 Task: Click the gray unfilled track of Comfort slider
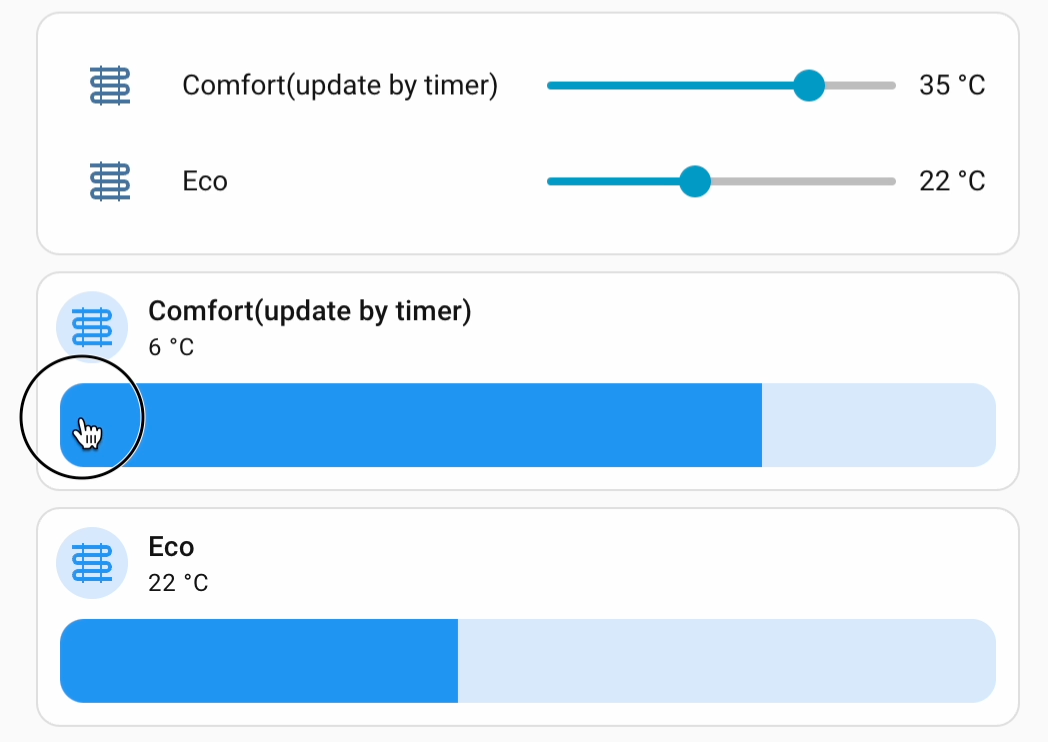(860, 86)
